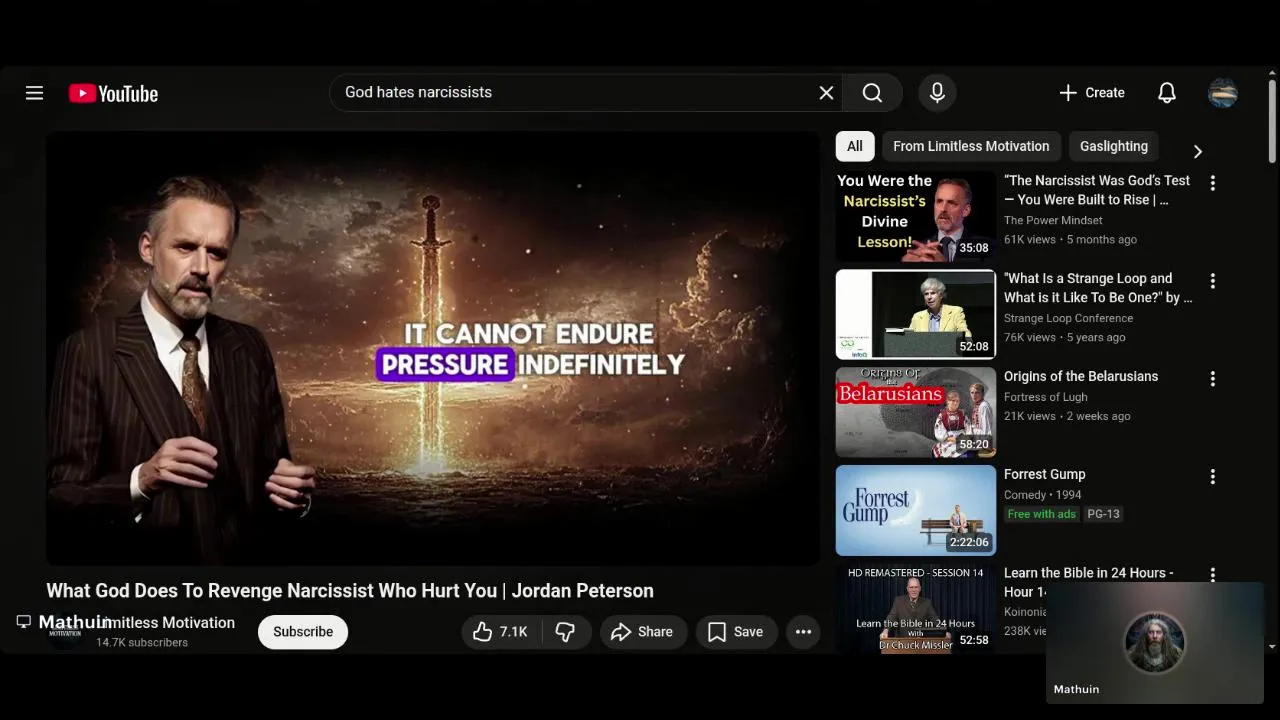Open 'What Is a Strange Loop' title
The image size is (1280, 720).
(x=1097, y=288)
